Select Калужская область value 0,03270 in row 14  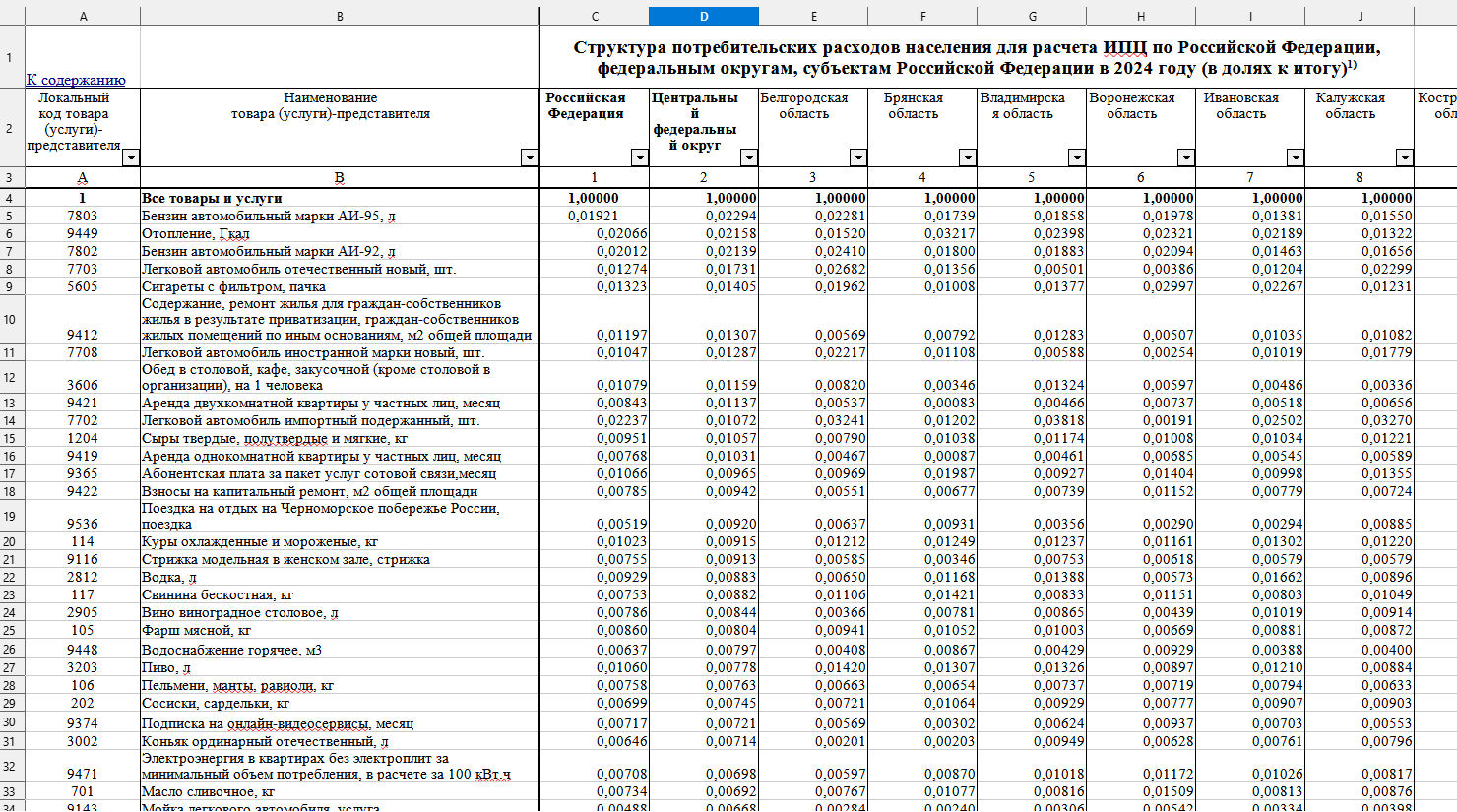pyautogui.click(x=1360, y=420)
